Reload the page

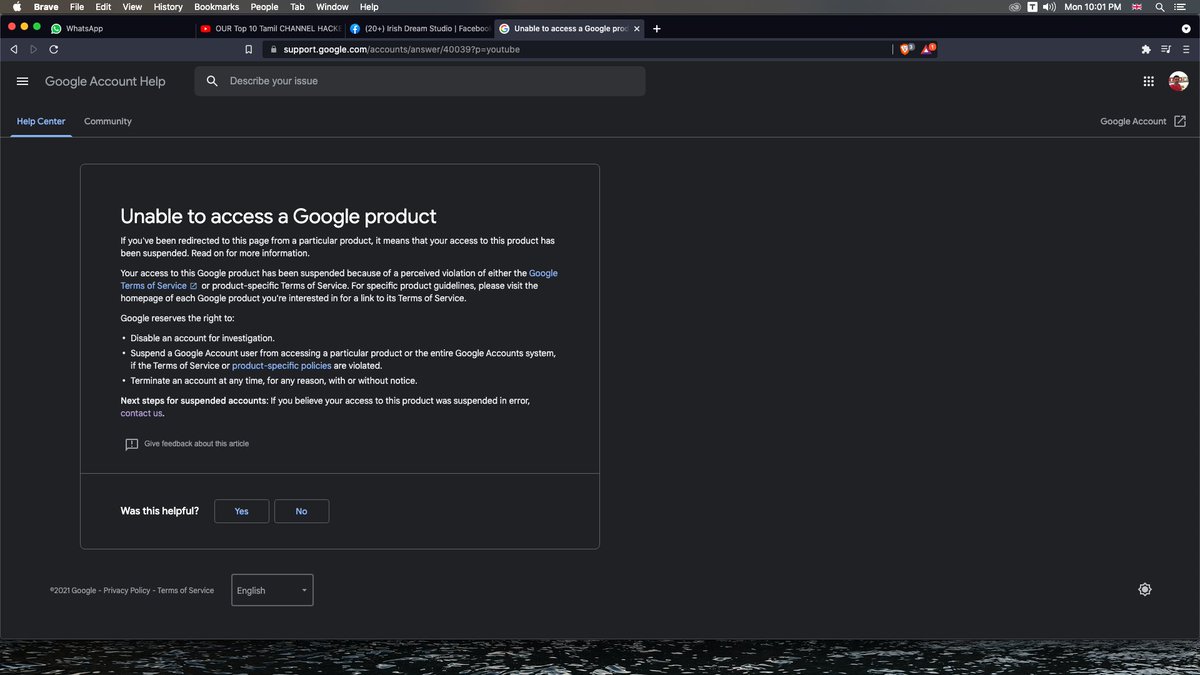tap(53, 49)
